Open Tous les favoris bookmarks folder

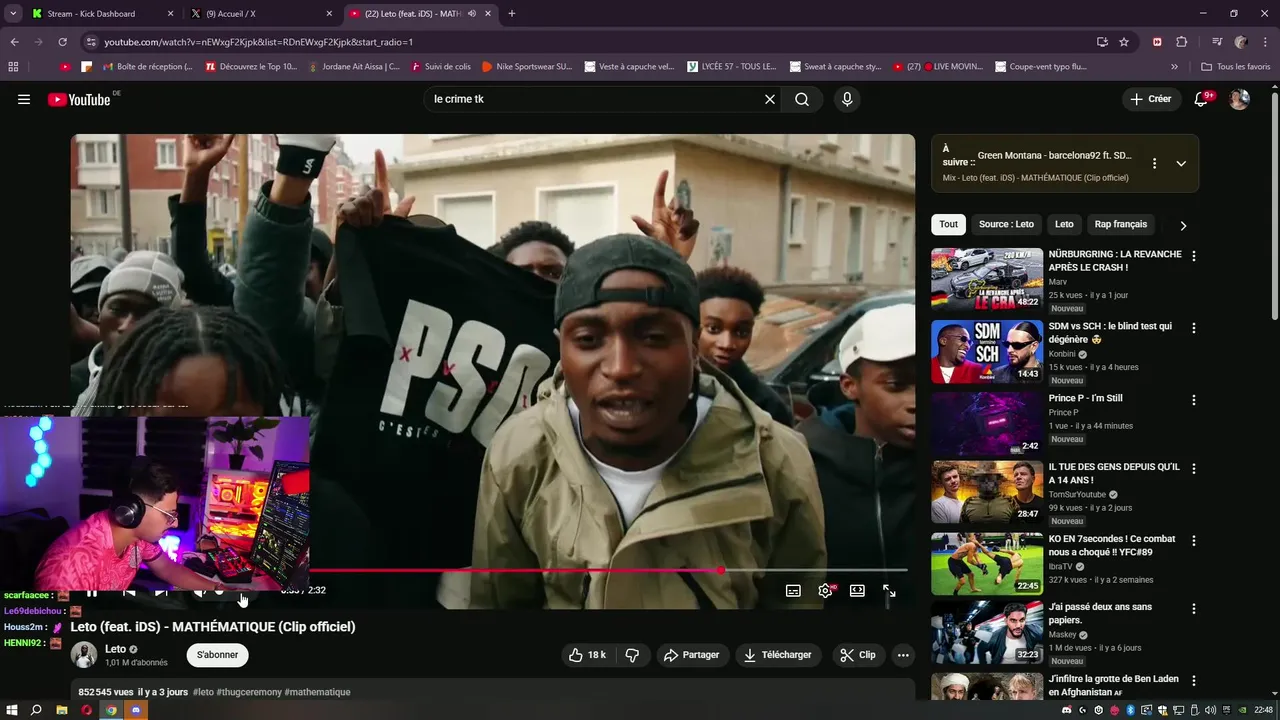[1236, 67]
